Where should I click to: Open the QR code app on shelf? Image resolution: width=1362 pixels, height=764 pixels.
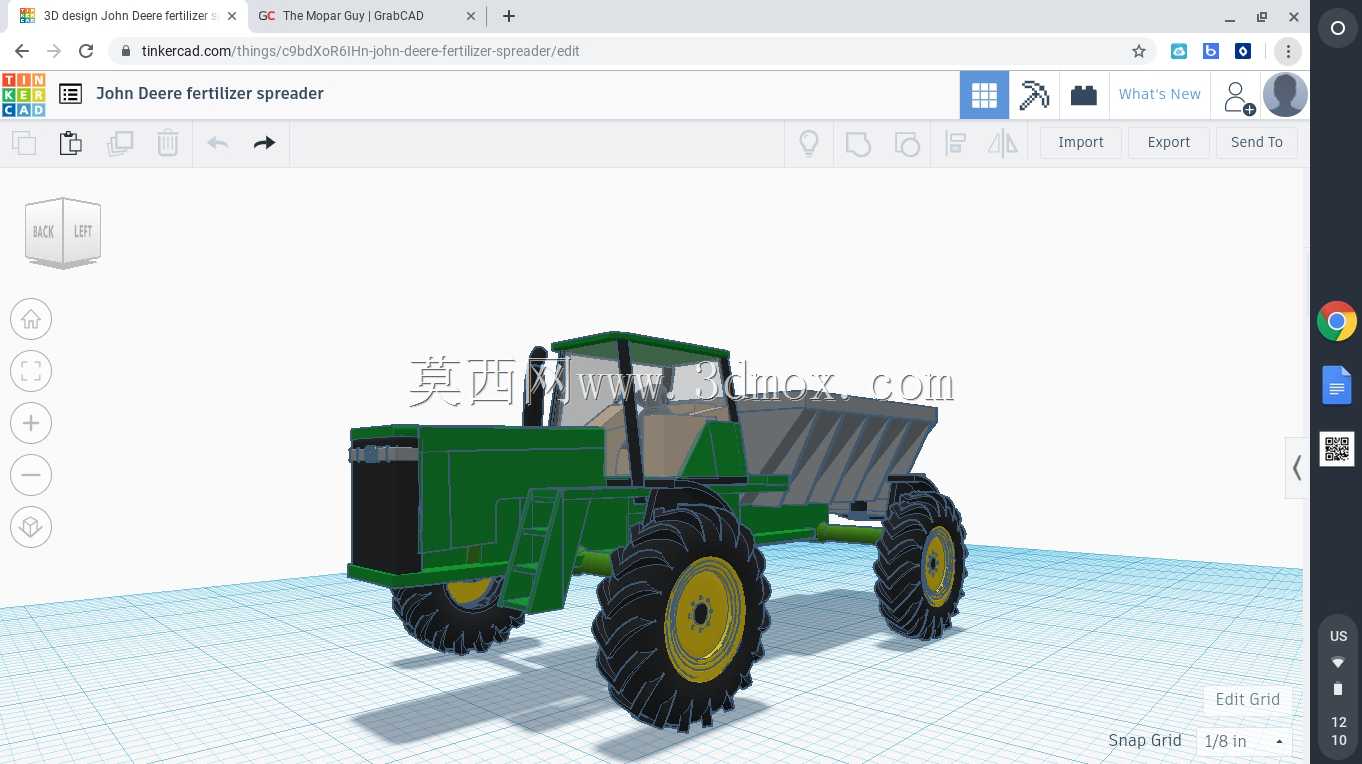[x=1337, y=449]
